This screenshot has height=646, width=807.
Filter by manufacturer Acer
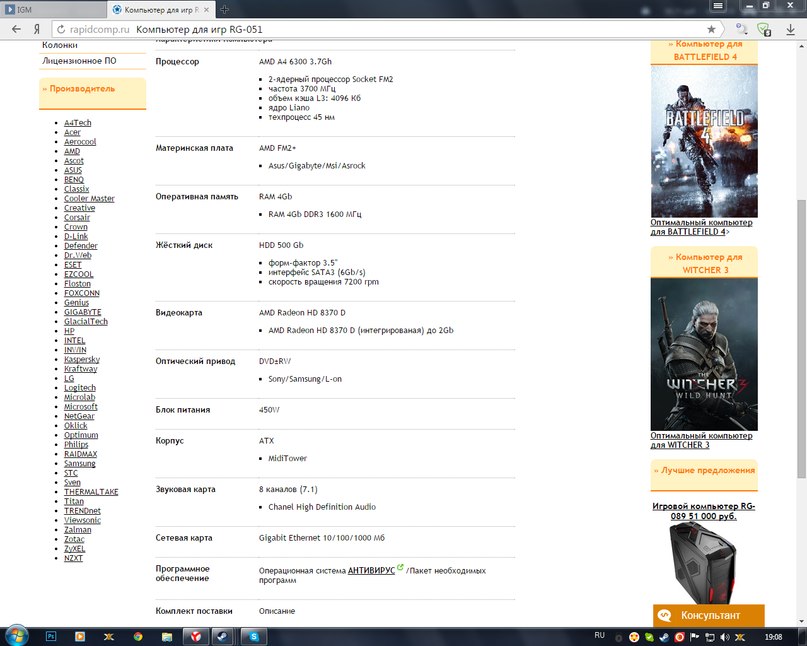[x=72, y=132]
